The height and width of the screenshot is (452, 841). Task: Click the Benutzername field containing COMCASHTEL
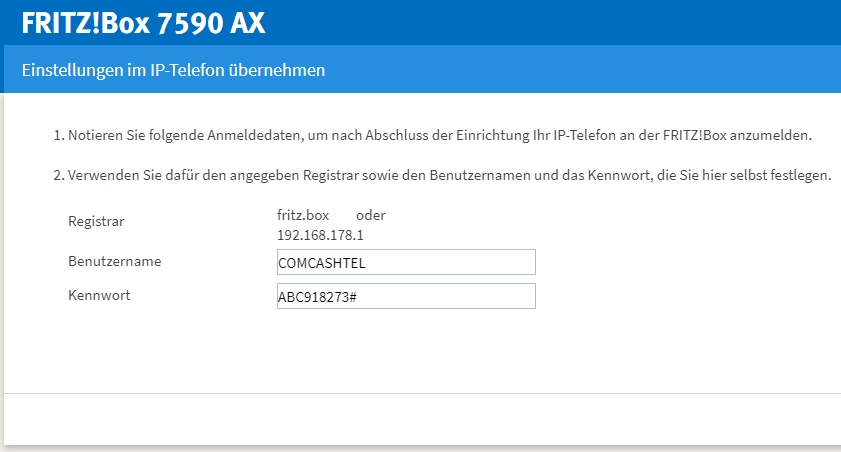(x=406, y=262)
